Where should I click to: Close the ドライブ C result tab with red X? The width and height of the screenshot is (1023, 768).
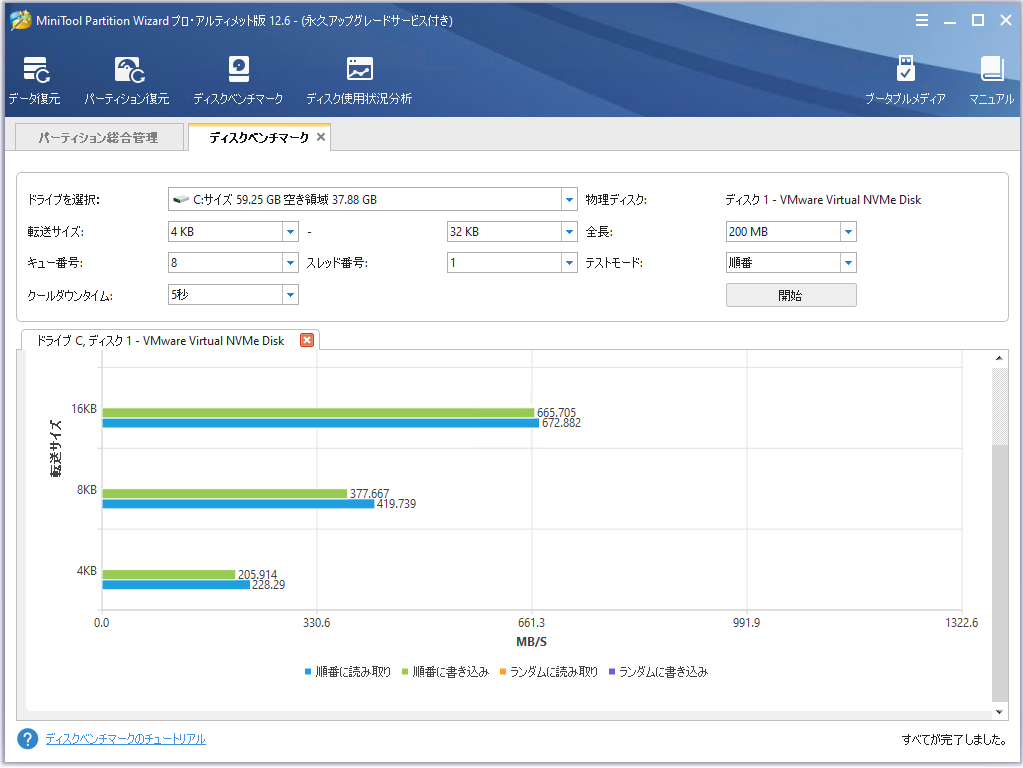(x=307, y=340)
